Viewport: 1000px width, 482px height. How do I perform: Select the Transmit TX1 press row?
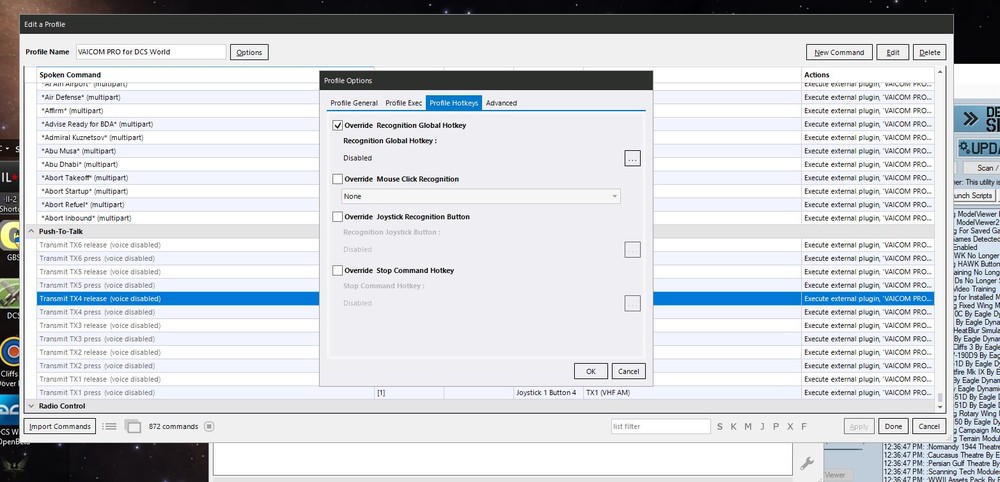[485, 392]
